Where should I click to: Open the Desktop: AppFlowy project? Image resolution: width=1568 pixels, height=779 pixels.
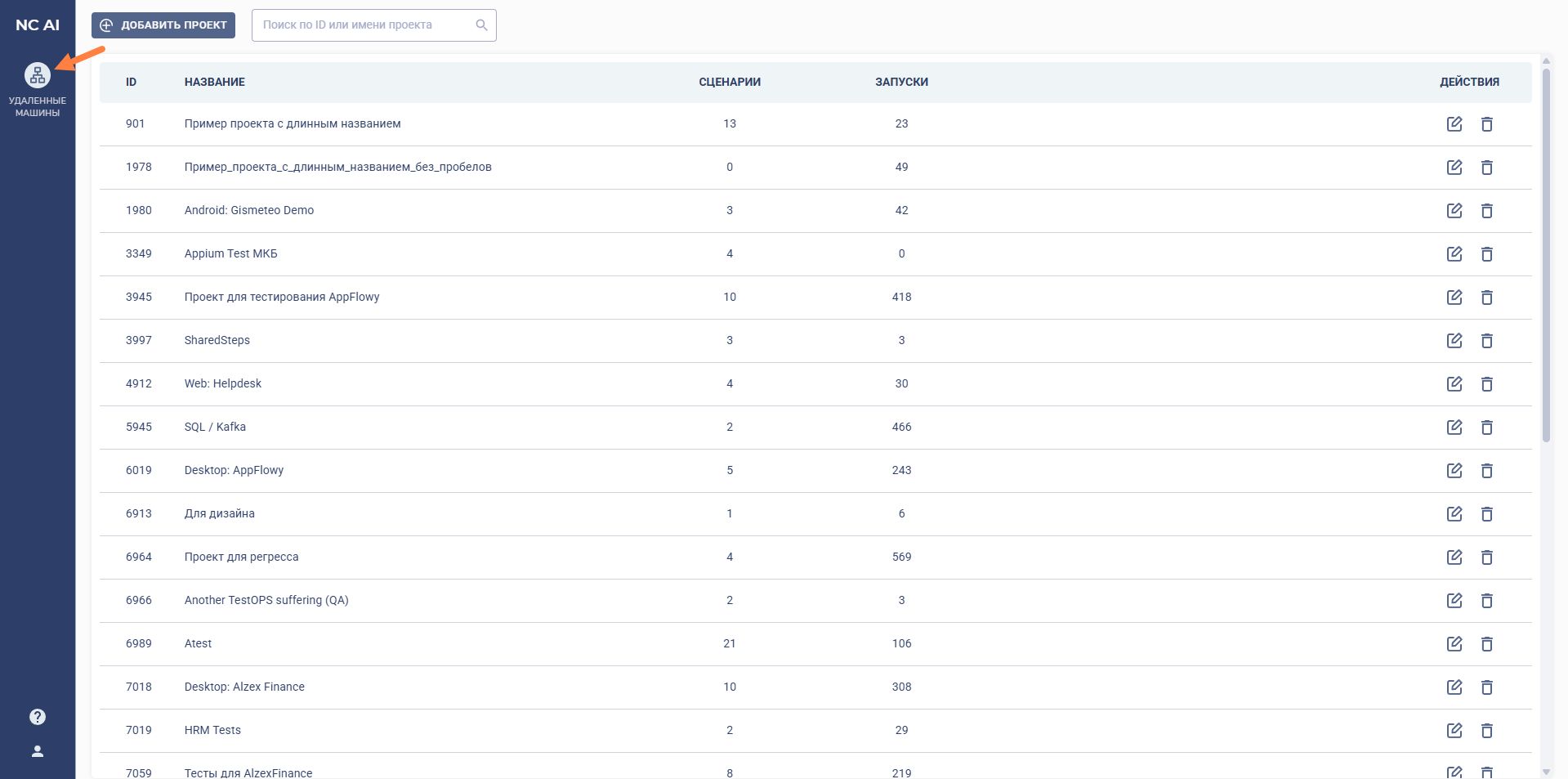point(234,470)
